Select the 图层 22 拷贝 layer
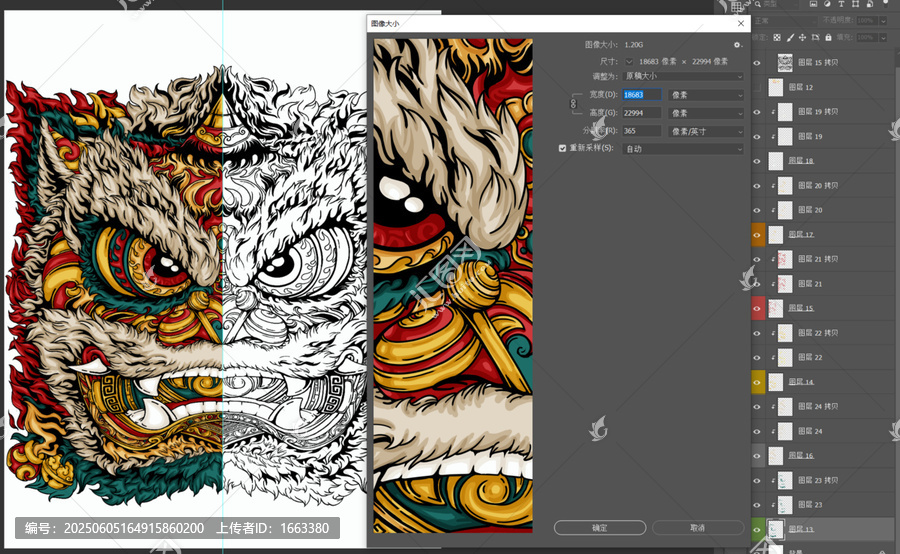This screenshot has width=900, height=554. [x=825, y=333]
